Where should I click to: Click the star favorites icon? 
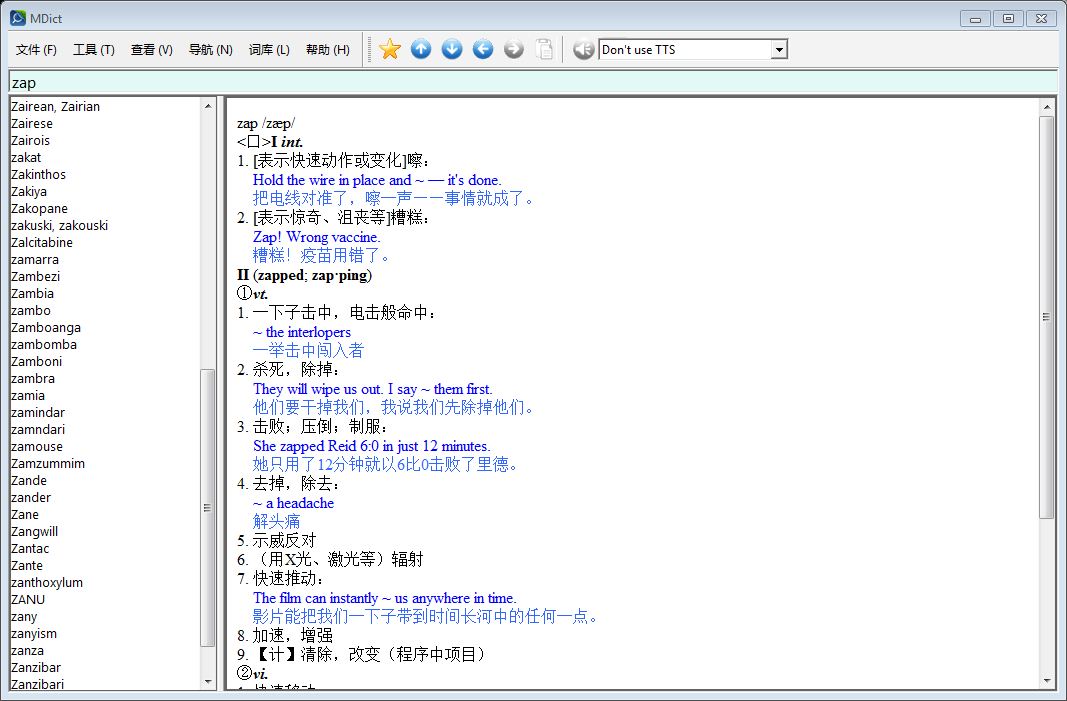pyautogui.click(x=390, y=49)
